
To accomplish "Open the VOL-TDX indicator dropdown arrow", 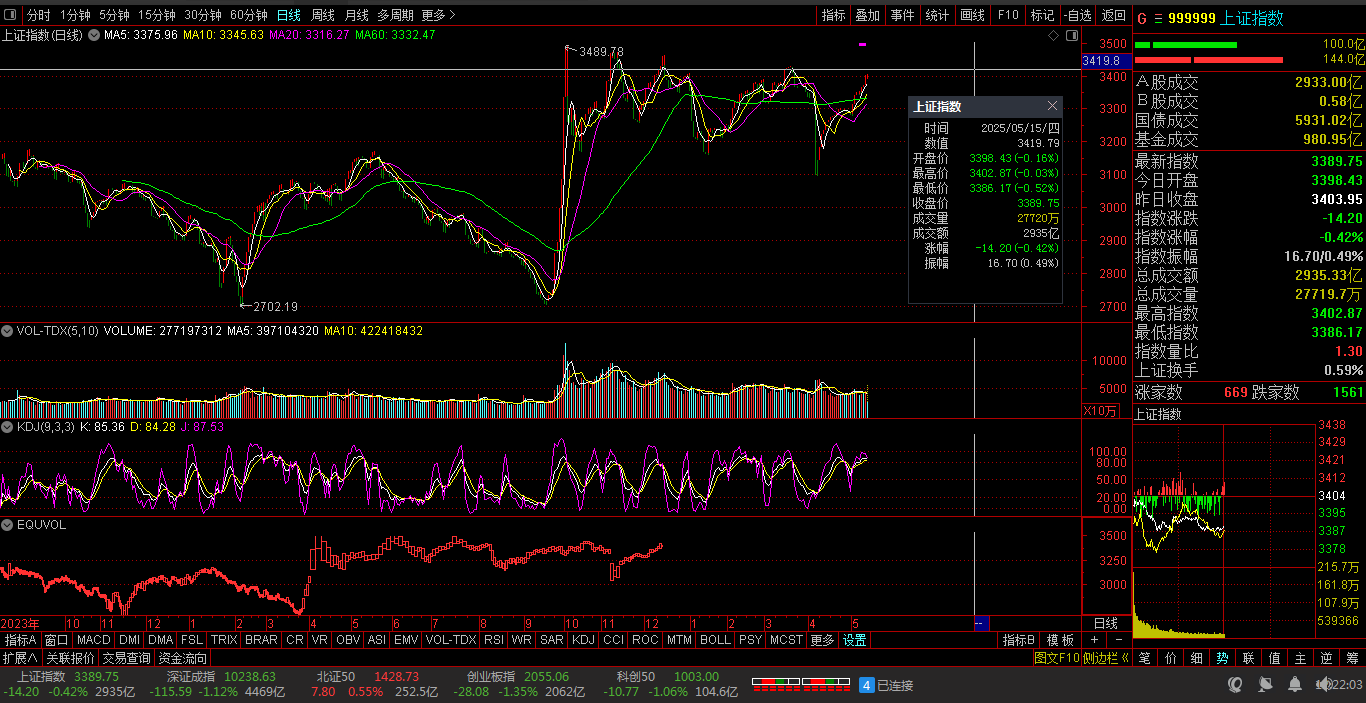I will point(7,330).
